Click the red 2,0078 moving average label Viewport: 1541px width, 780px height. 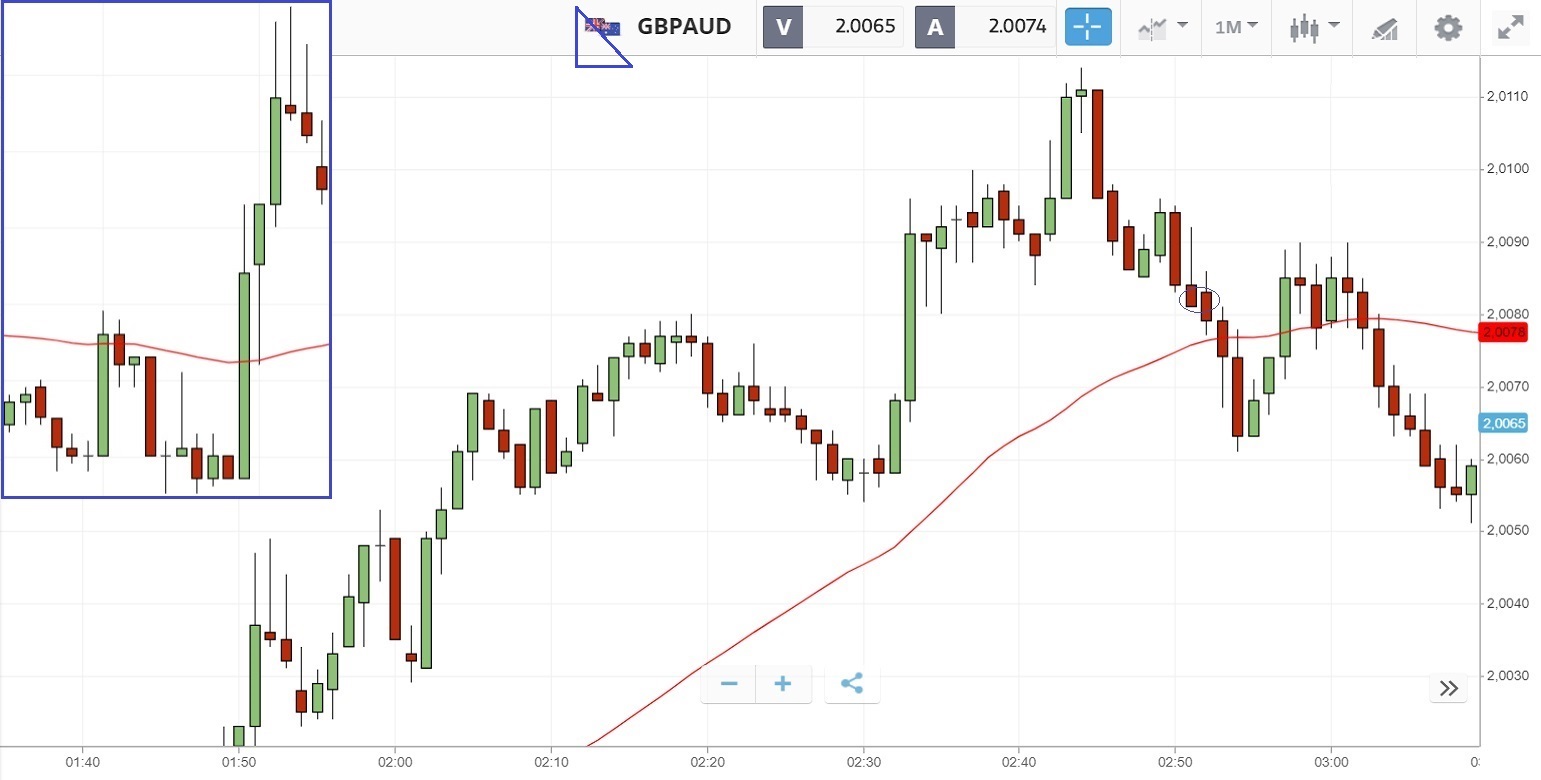point(1504,333)
